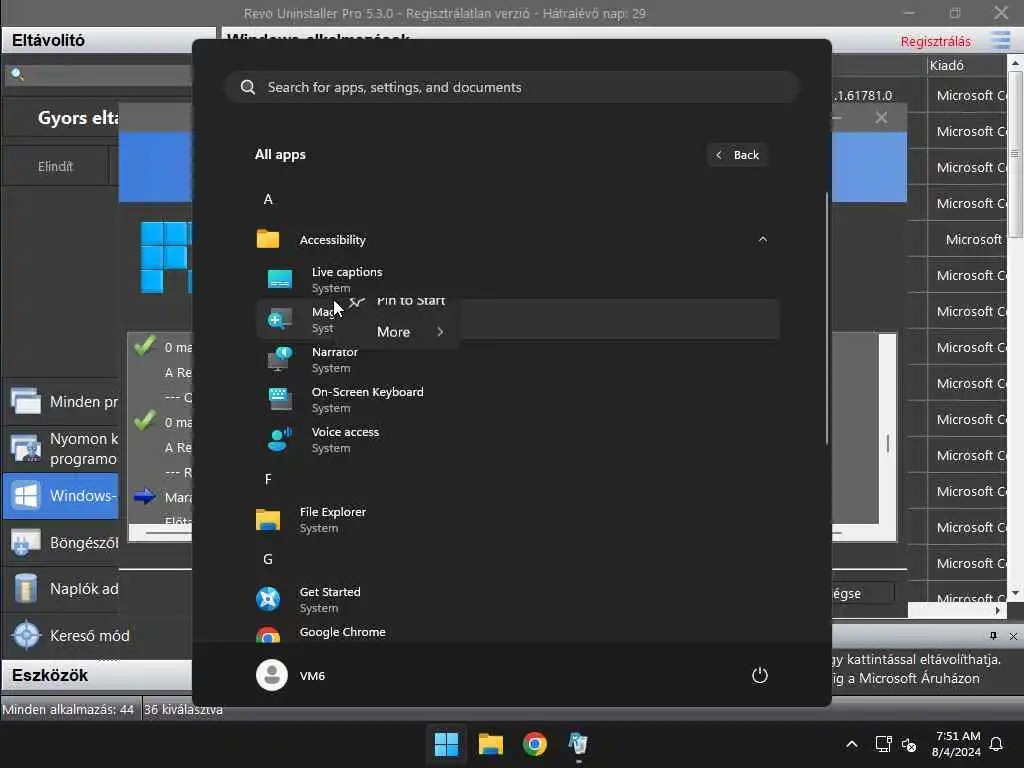This screenshot has width=1024, height=768.
Task: Click status text 36 kiválasztva
Action: pos(184,709)
